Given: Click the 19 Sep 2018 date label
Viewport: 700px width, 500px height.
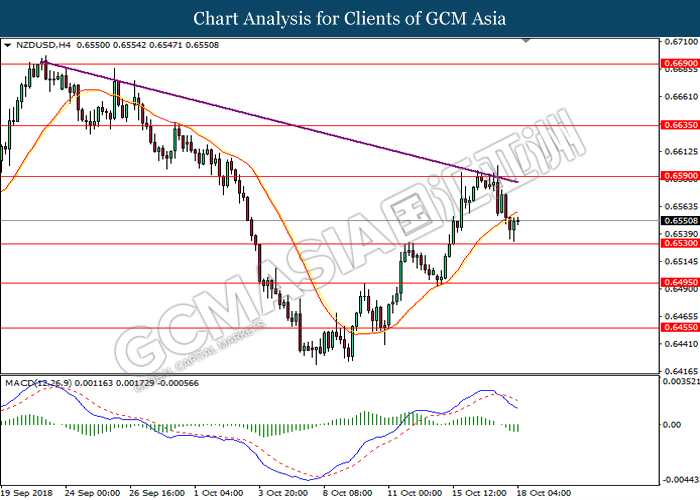Looking at the screenshot, I should (x=27, y=493).
